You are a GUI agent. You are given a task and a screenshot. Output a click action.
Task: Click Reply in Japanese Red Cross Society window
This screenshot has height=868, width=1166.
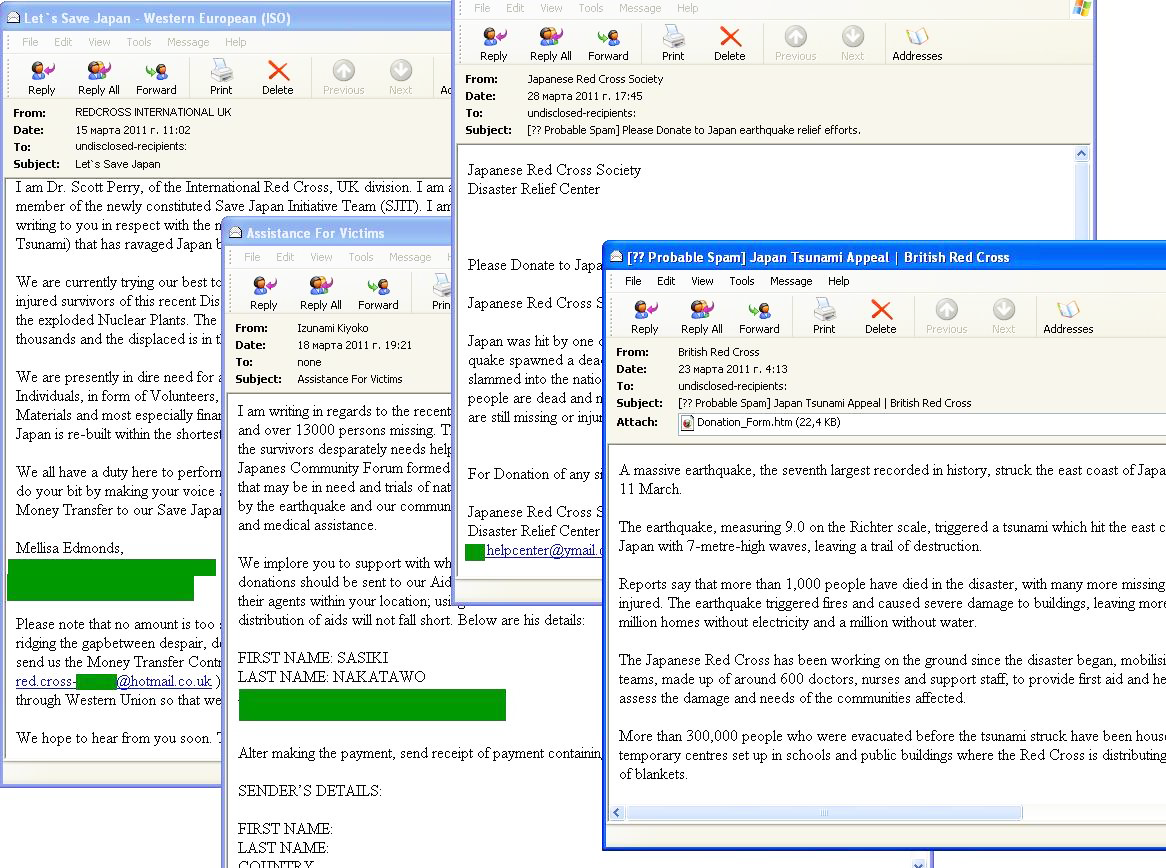pos(493,44)
